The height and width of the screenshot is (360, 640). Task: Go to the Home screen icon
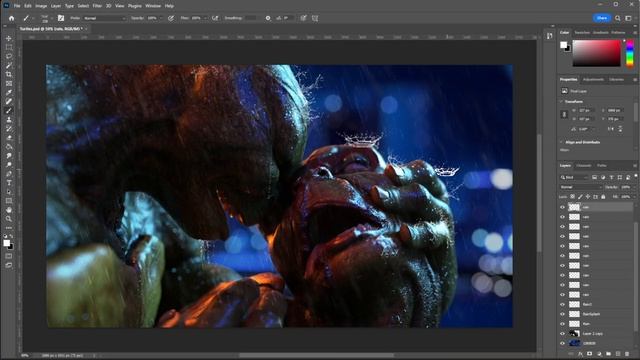tap(11, 18)
